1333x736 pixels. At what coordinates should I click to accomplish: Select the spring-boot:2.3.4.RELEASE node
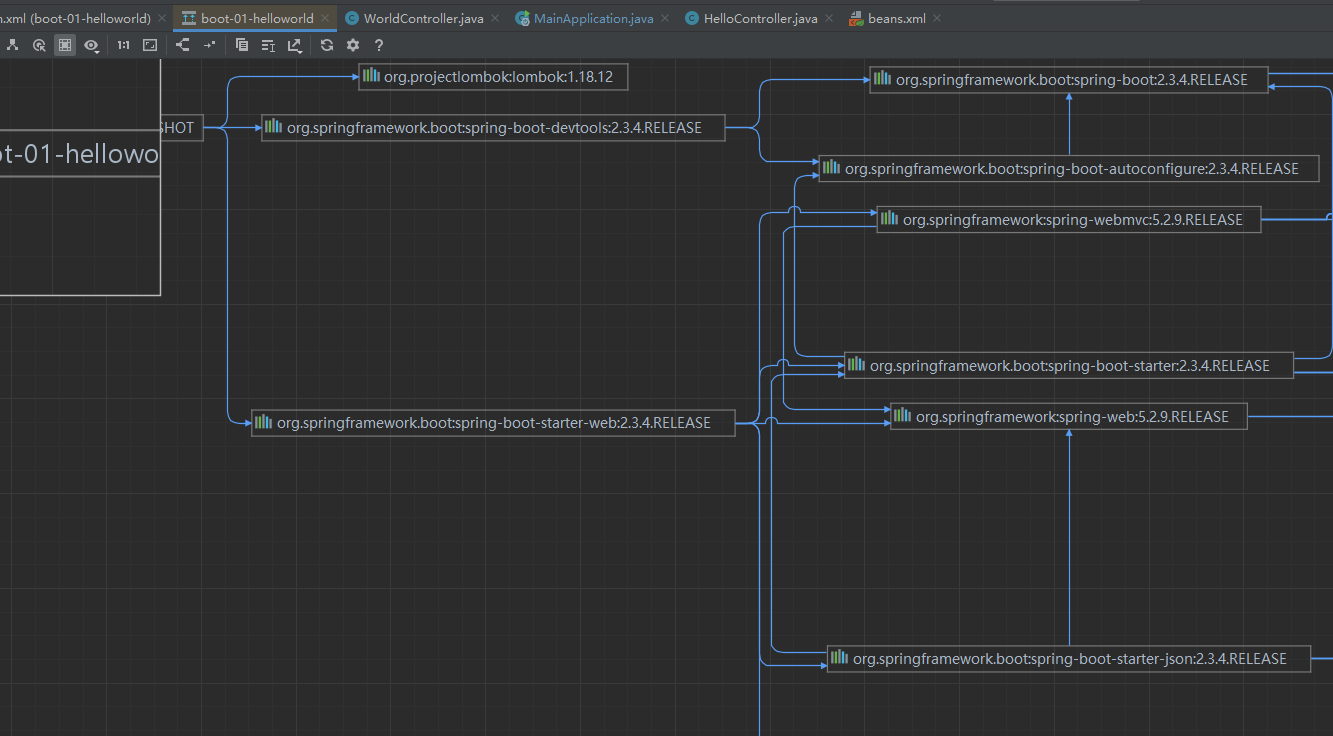point(1069,80)
